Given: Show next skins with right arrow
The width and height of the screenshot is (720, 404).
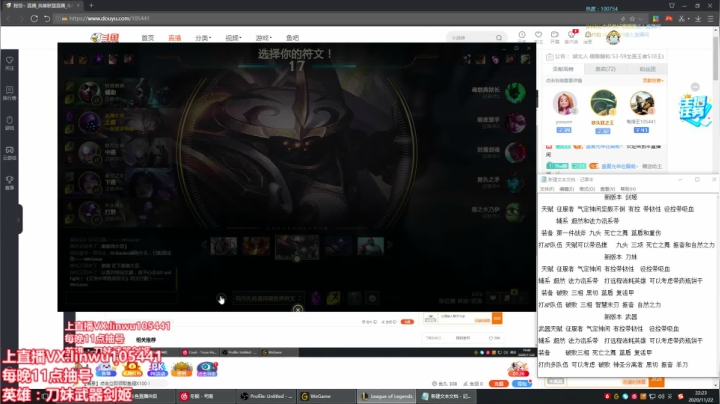Looking at the screenshot, I should coord(390,246).
